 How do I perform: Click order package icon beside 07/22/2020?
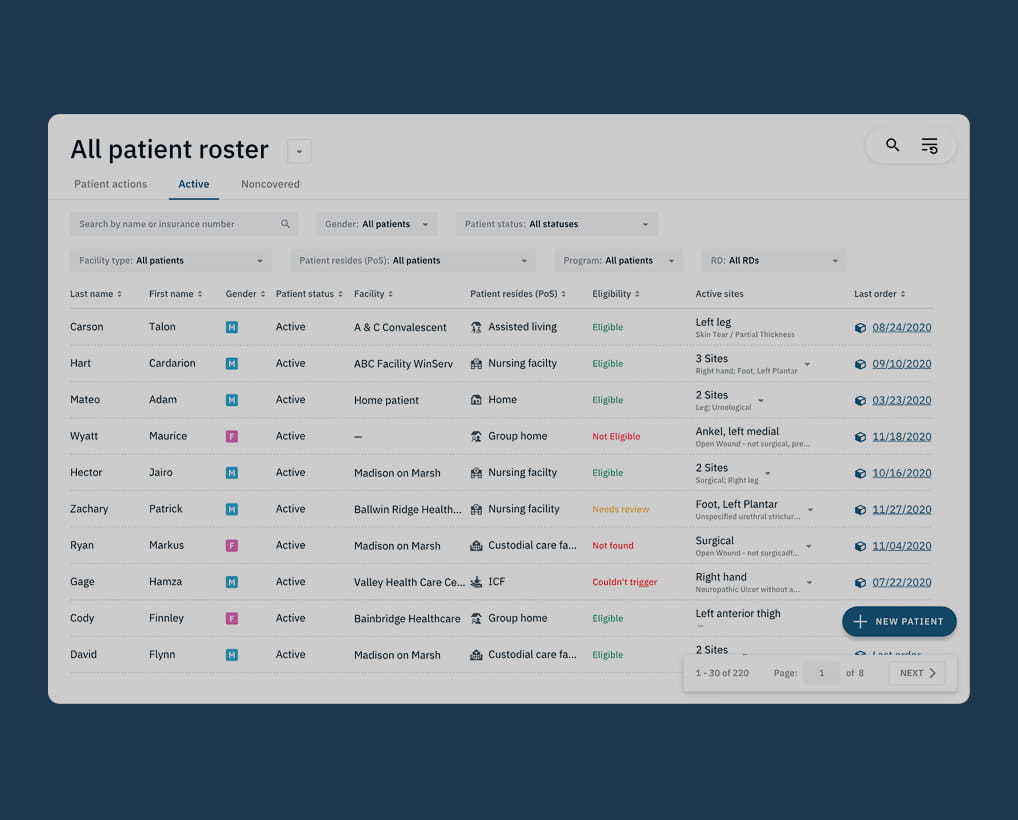point(860,582)
